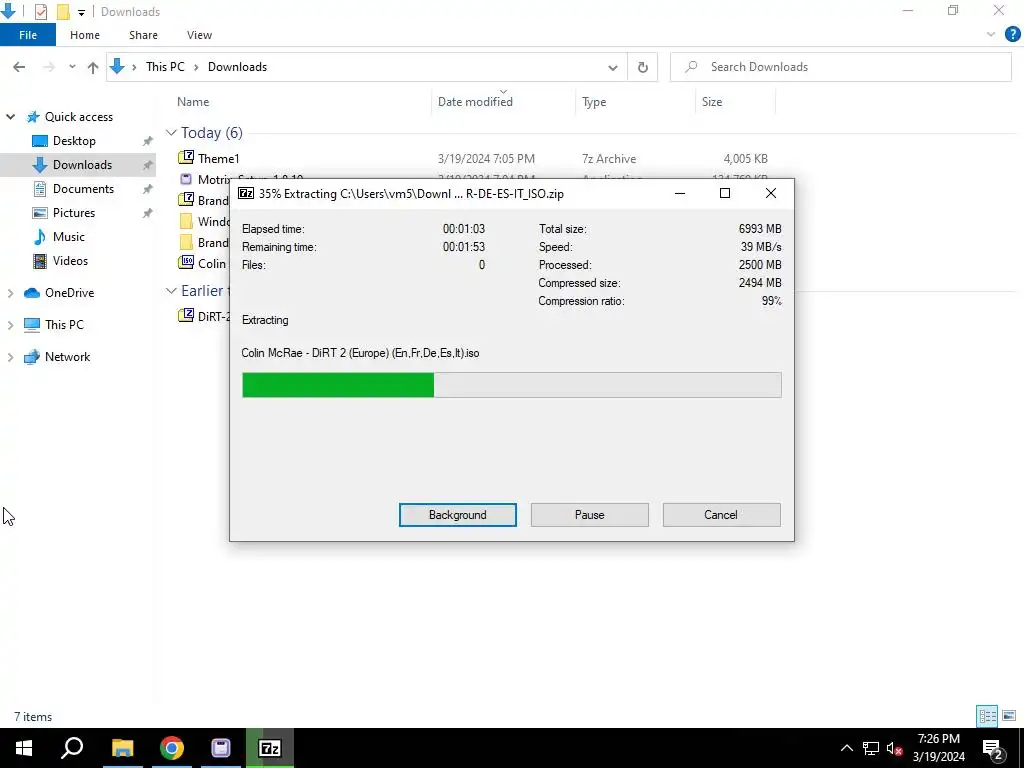Open the Windows Start menu
Viewport: 1024px width, 768px height.
[x=24, y=748]
